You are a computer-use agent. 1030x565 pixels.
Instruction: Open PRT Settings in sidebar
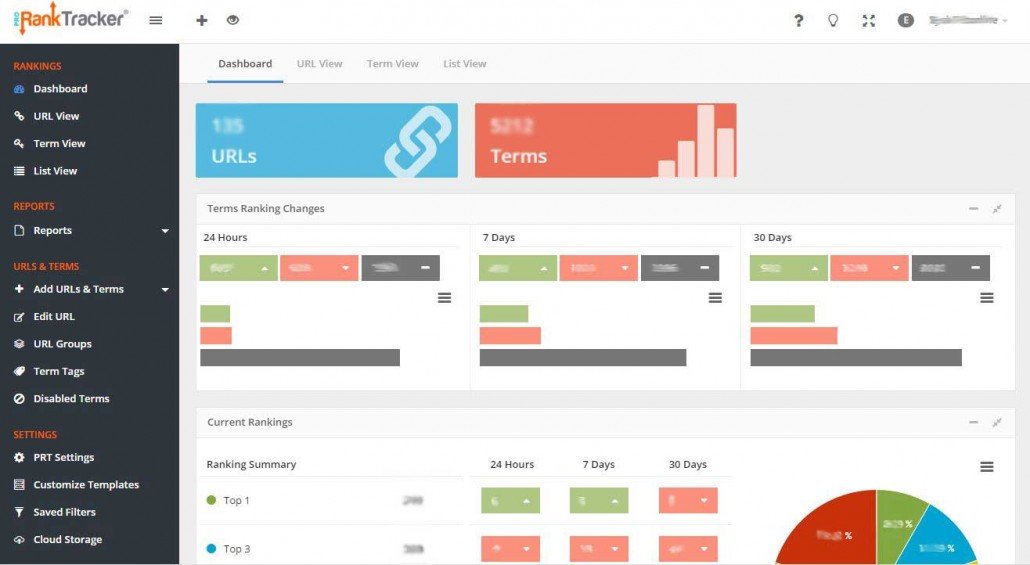click(x=64, y=457)
